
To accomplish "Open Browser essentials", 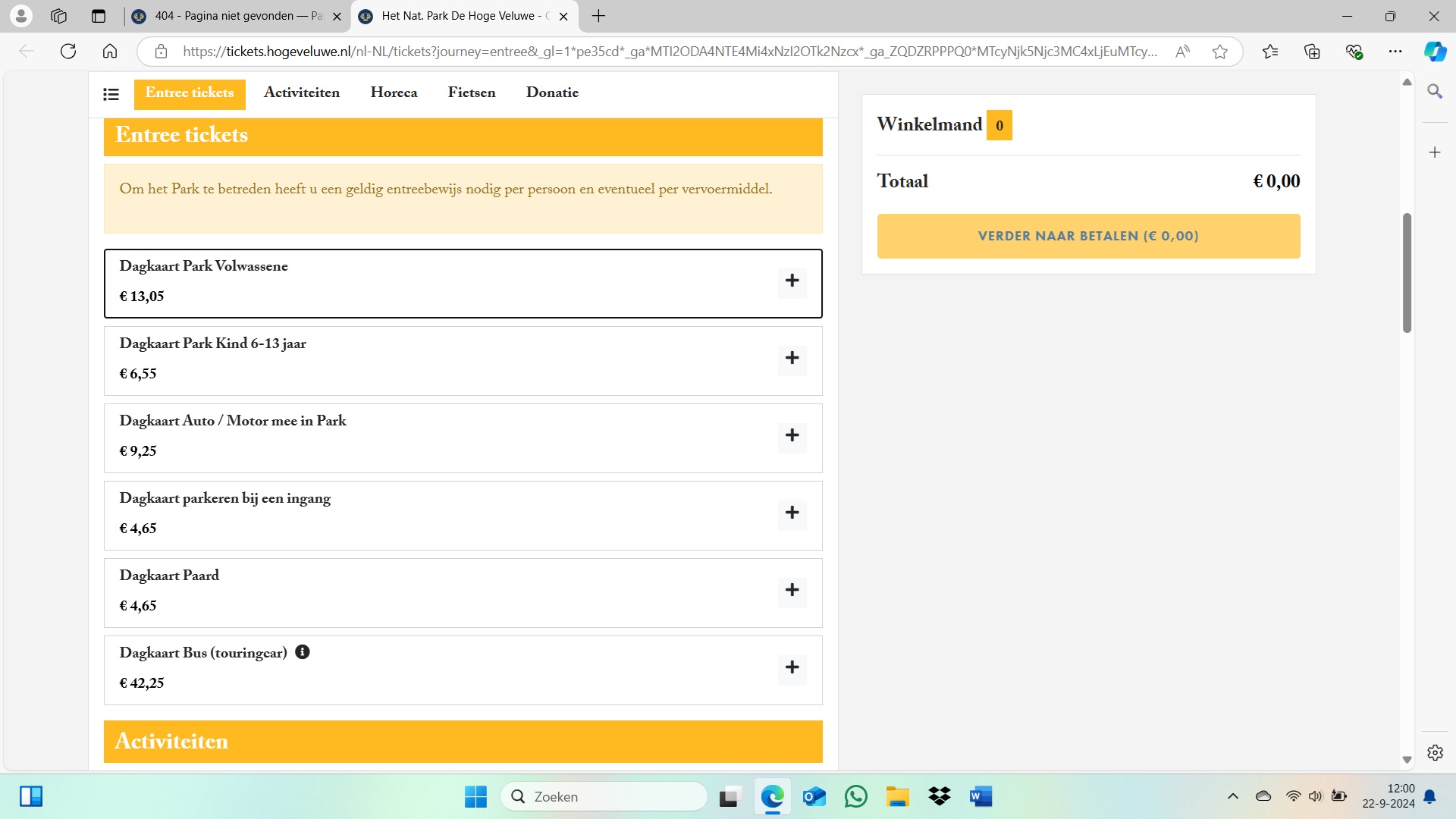I will pos(1354,52).
